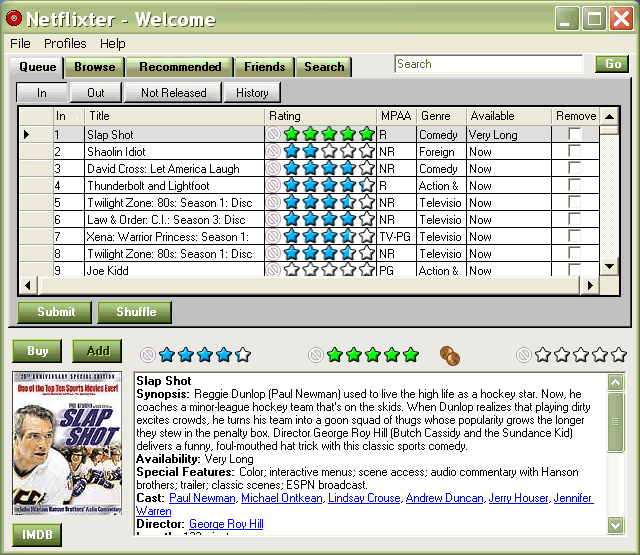This screenshot has width=640, height=555.
Task: Clear rating icon for Thunderbolt and Lightfoot row
Action: click(273, 185)
